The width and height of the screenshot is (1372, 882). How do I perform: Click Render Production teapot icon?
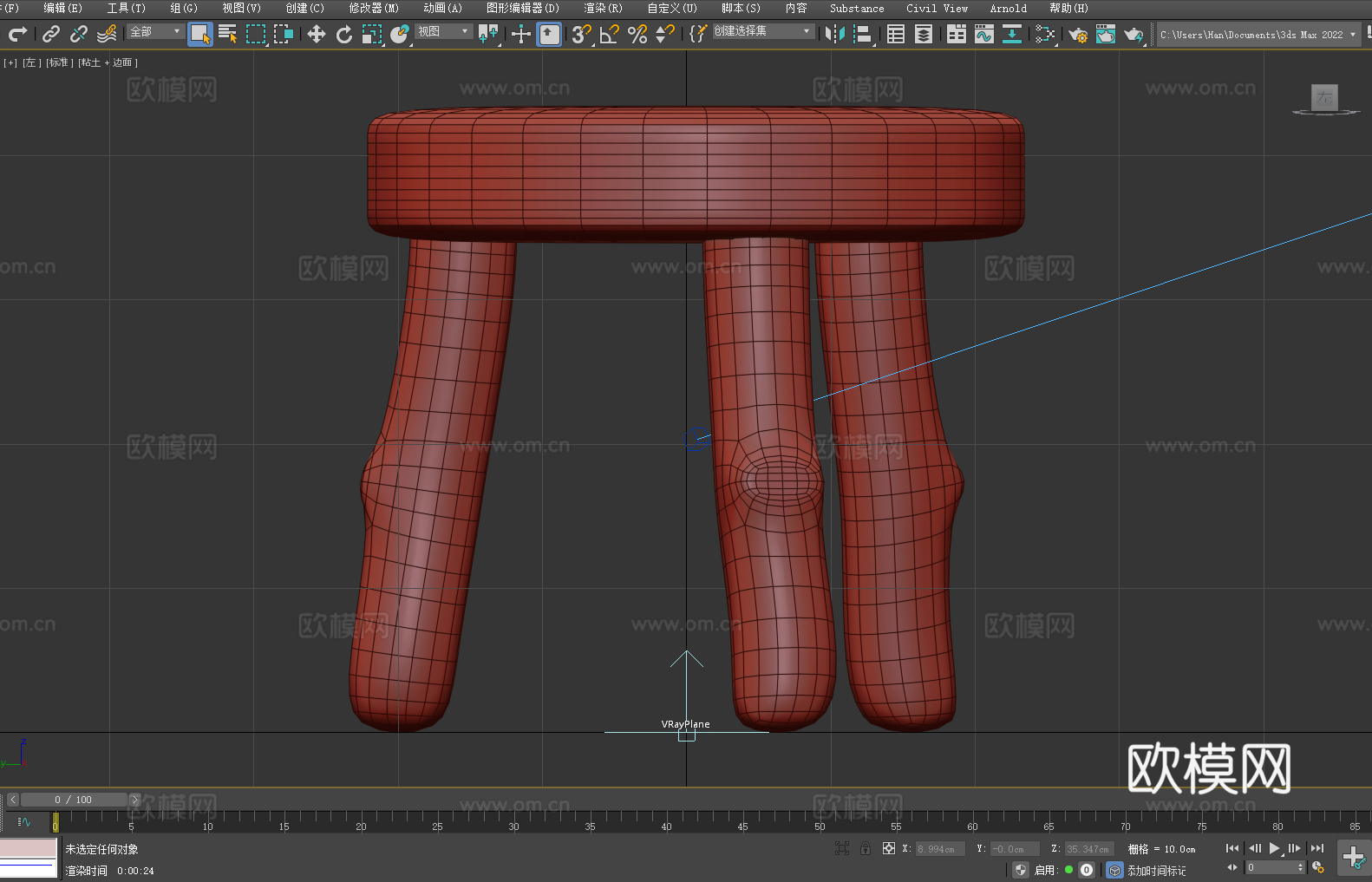click(x=1134, y=34)
